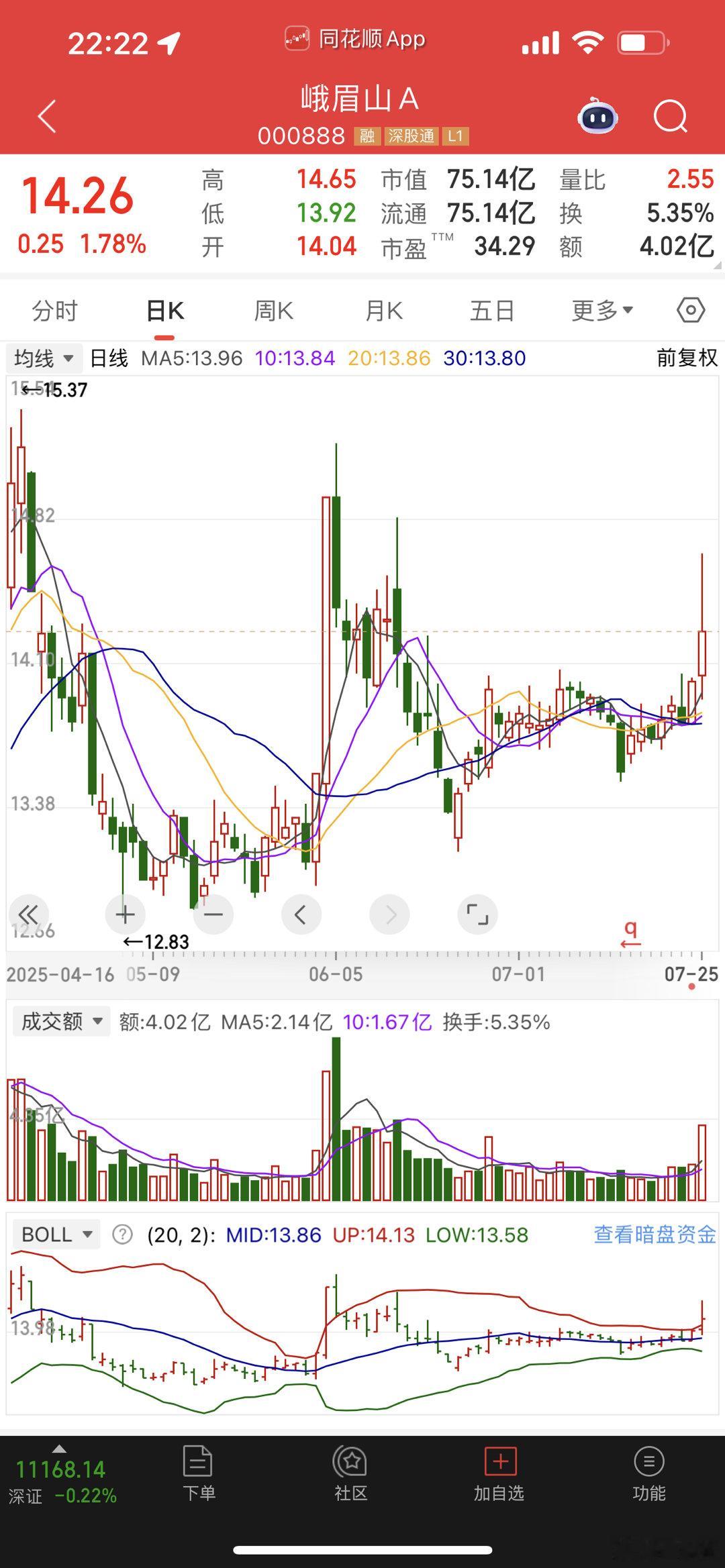Image resolution: width=725 pixels, height=1568 pixels.
Task: Tap 前复权 adjustment setting
Action: (x=687, y=358)
